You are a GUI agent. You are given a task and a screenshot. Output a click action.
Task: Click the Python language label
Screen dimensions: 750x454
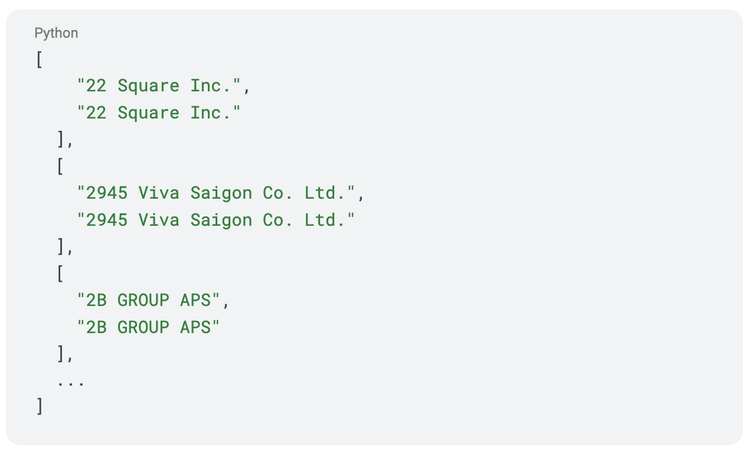[56, 33]
